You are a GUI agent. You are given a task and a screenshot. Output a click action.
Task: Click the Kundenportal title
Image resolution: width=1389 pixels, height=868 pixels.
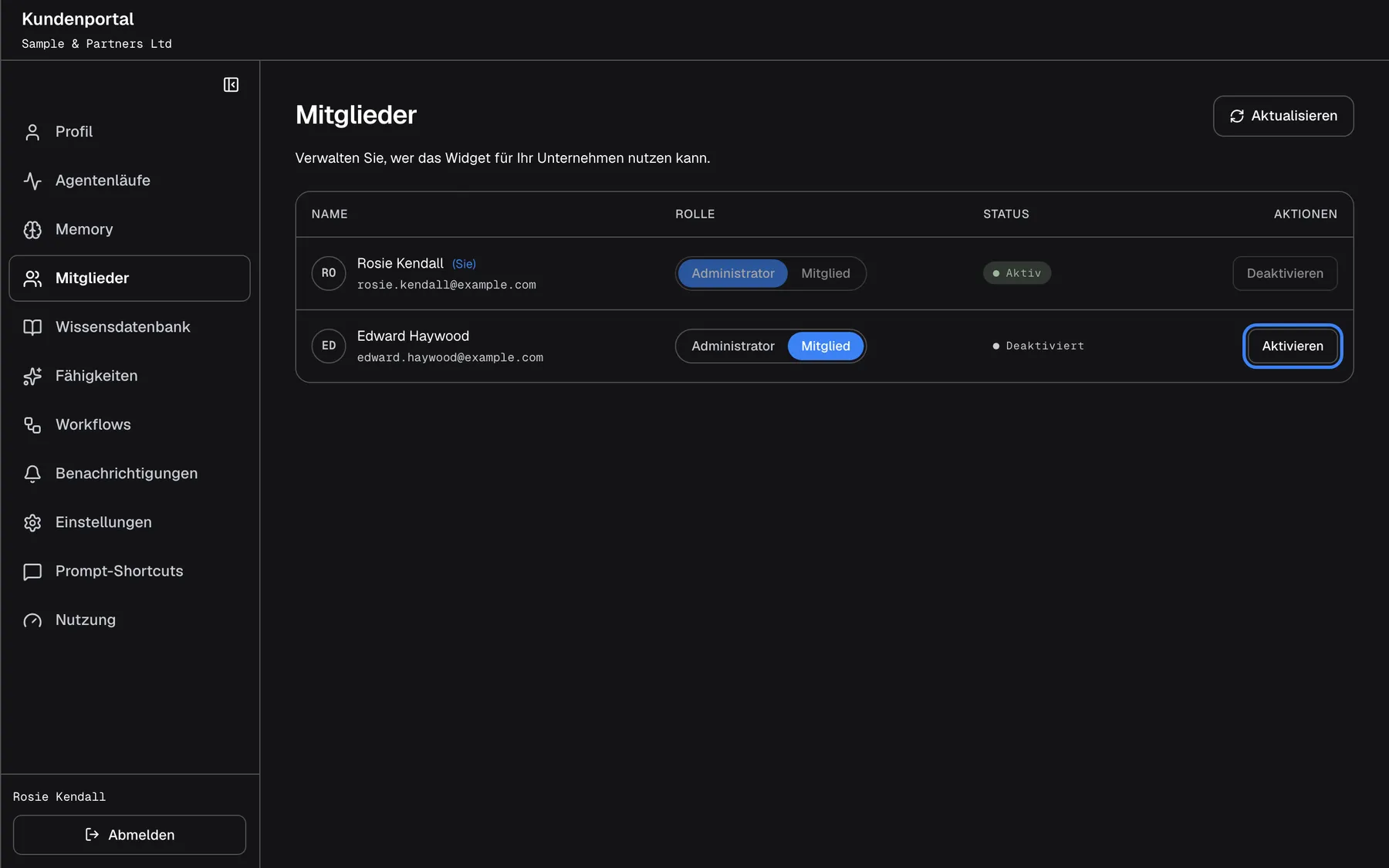pos(77,19)
